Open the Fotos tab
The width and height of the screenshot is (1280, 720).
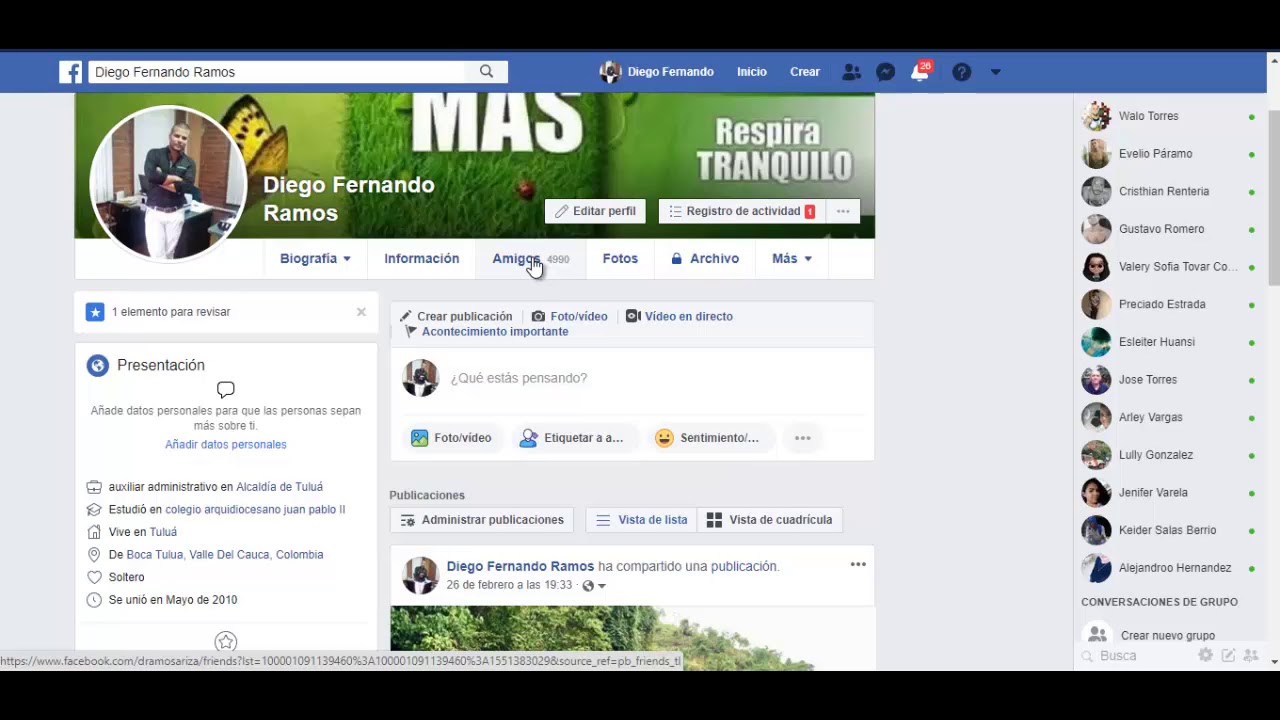(620, 258)
